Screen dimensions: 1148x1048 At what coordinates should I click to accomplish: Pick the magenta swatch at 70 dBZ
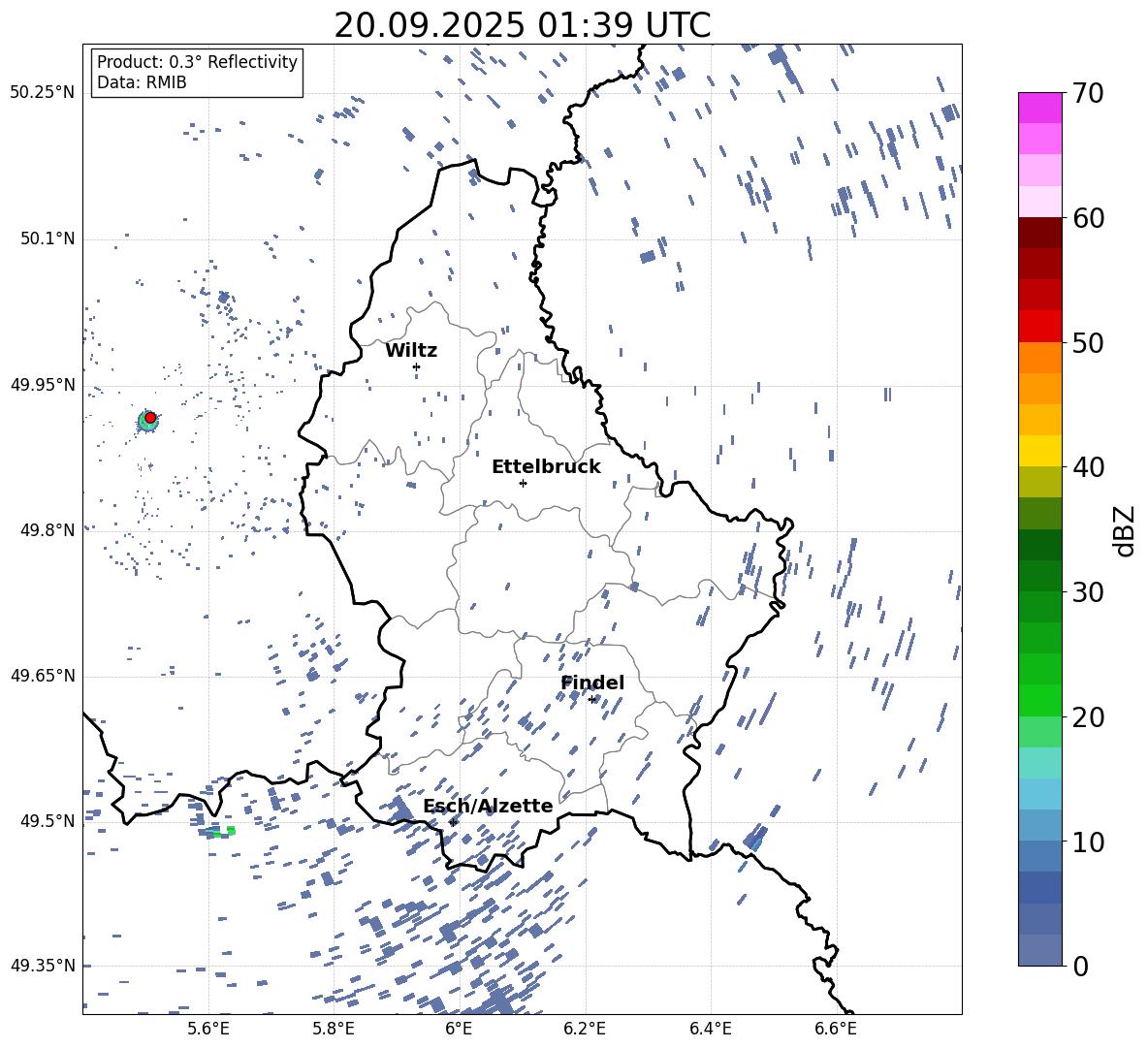(1040, 108)
